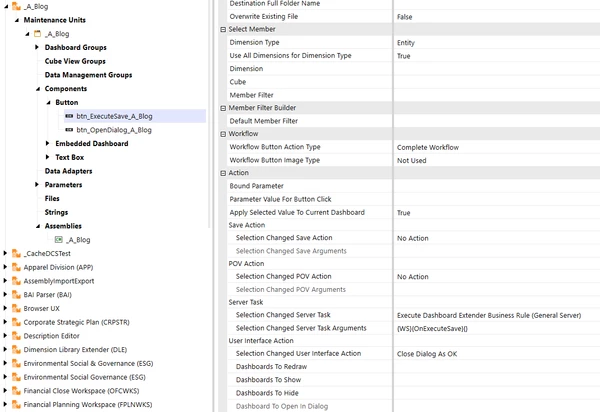Click the Browser UX workspace icon
Screen dimensions: 600x412
(x=16, y=308)
